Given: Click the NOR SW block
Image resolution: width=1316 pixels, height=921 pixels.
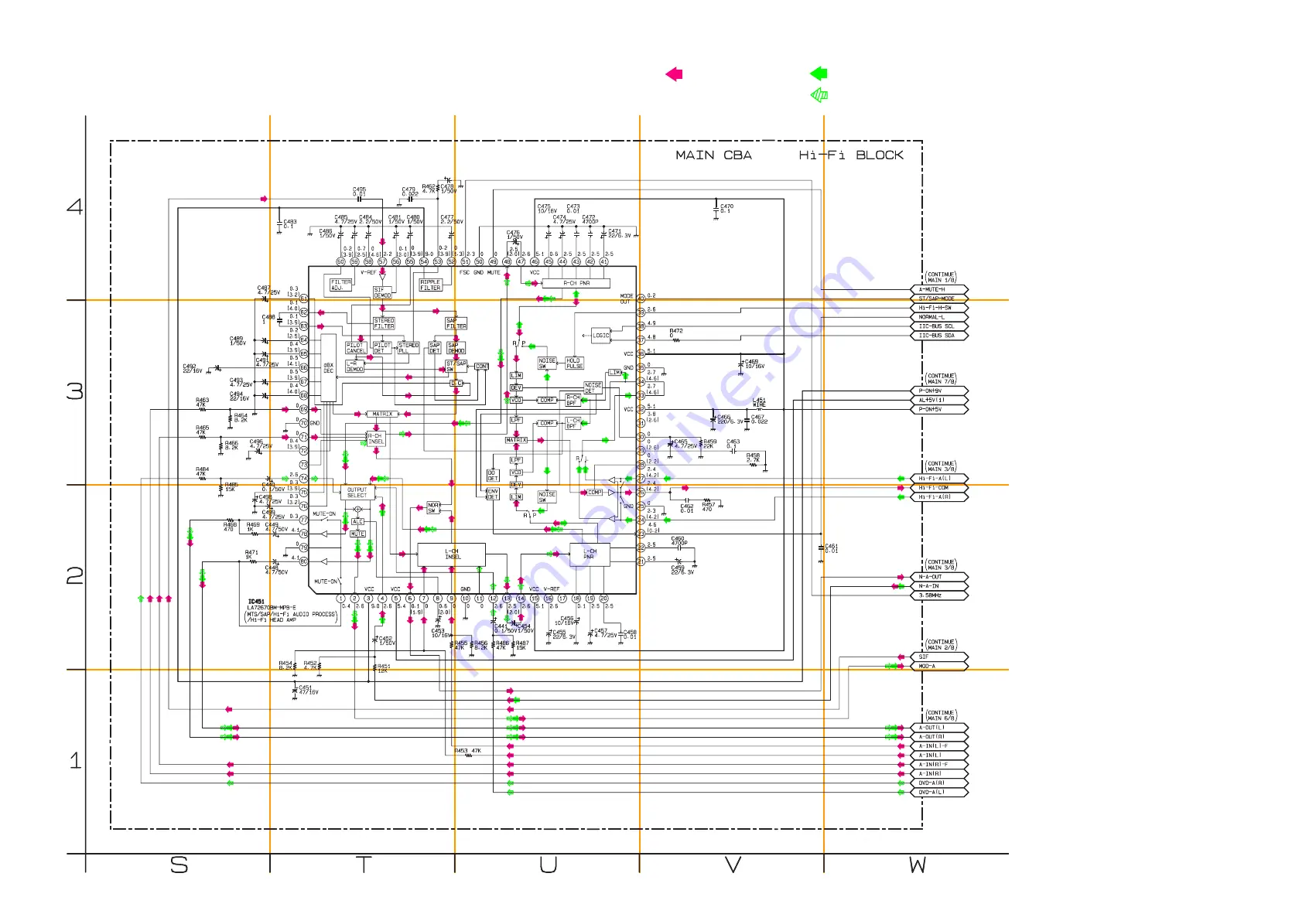Looking at the screenshot, I should (433, 508).
